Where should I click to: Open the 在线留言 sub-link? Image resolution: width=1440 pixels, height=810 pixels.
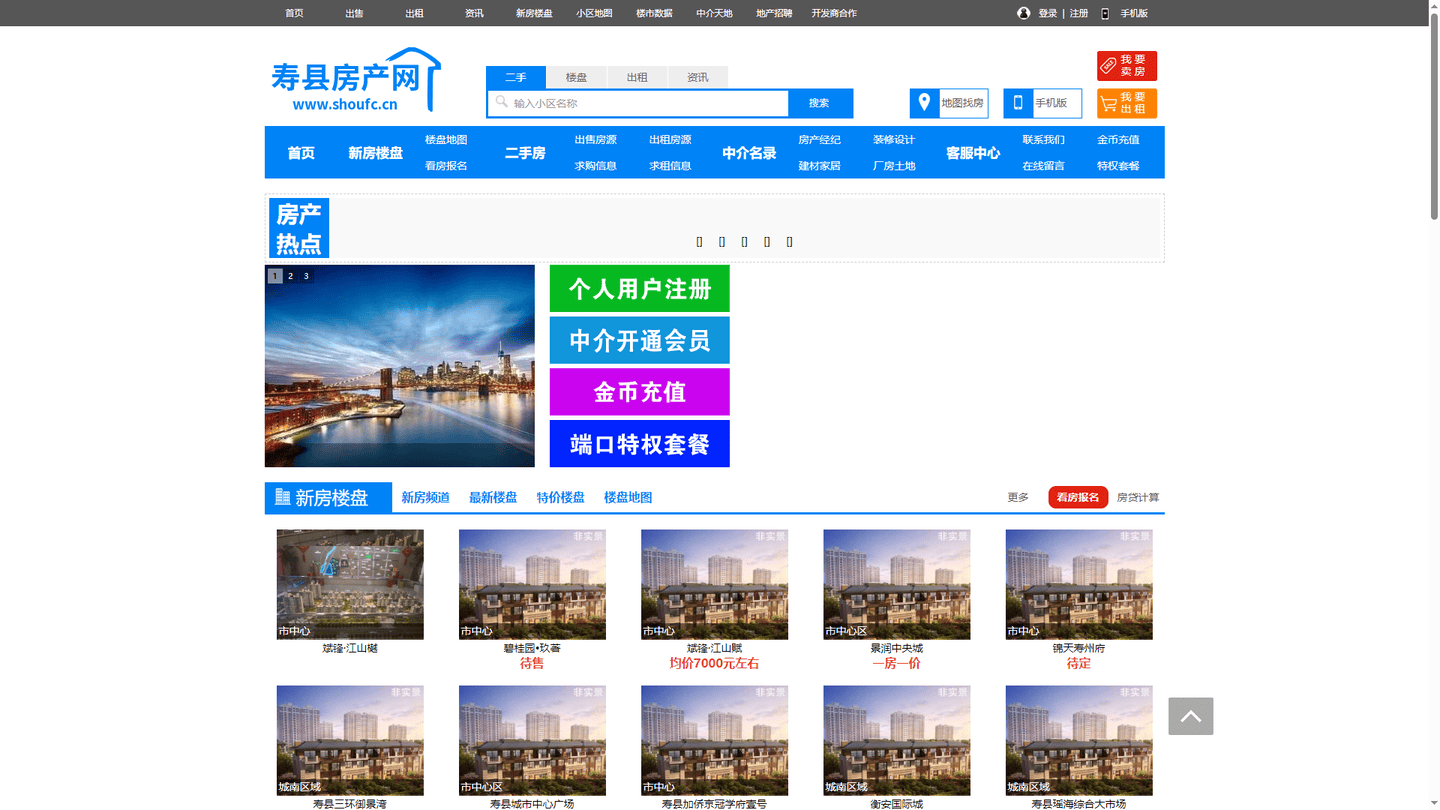click(x=1043, y=166)
